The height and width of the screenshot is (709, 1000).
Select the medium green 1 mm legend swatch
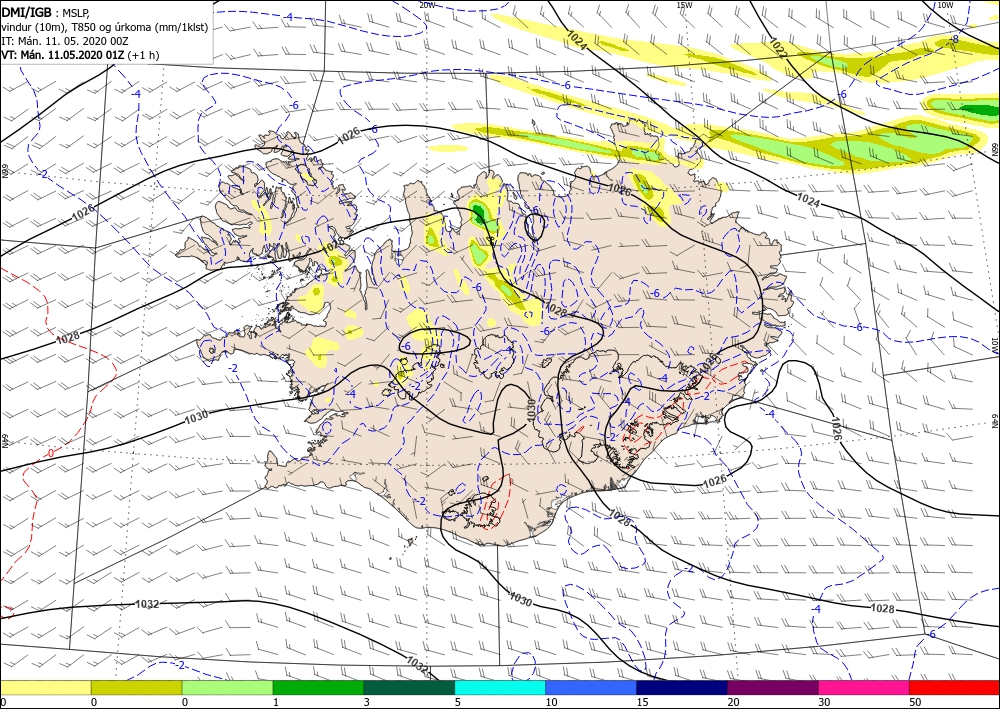click(318, 687)
